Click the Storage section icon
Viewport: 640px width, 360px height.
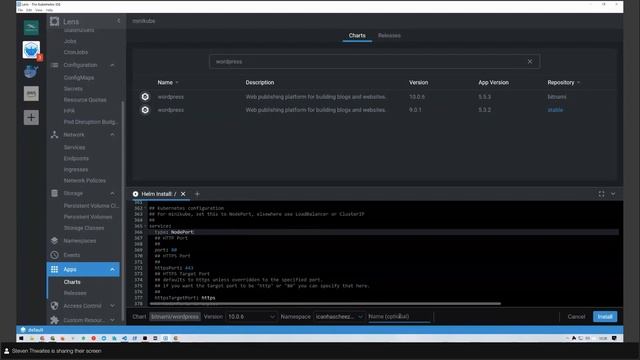[x=54, y=193]
